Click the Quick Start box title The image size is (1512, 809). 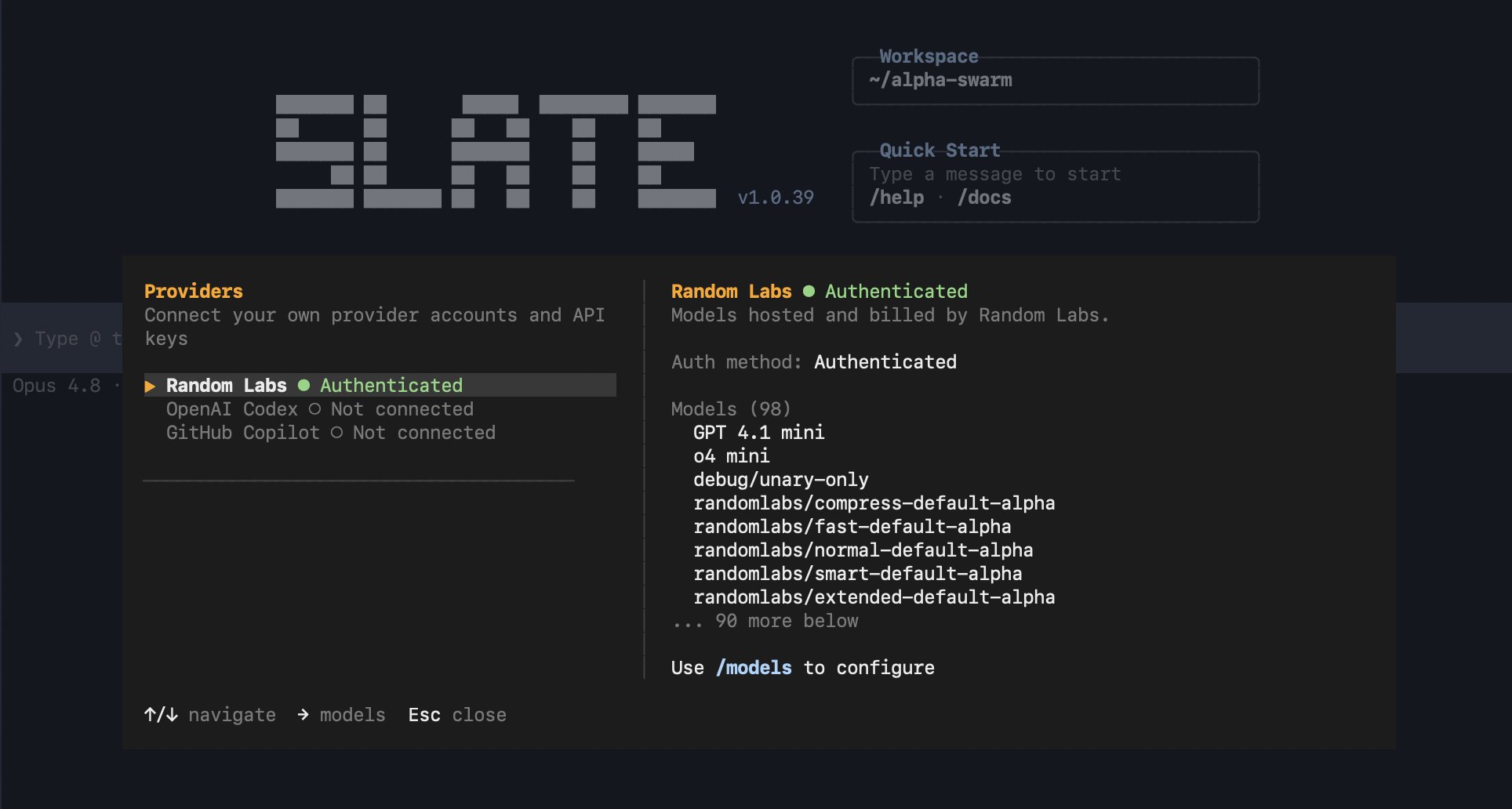tap(940, 151)
